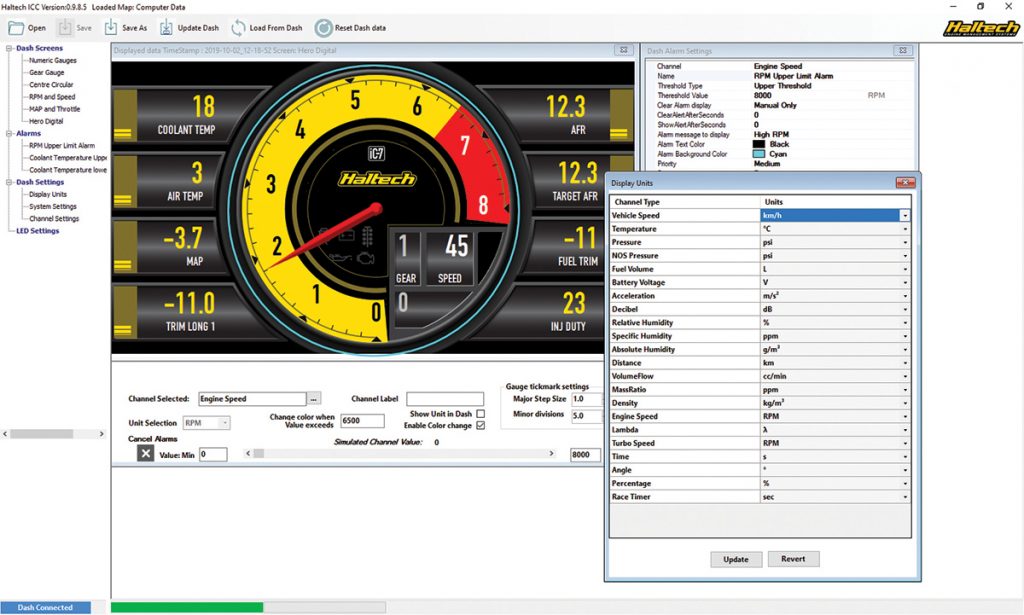Click the Save icon in toolbar
This screenshot has width=1024, height=615.
click(x=65, y=27)
